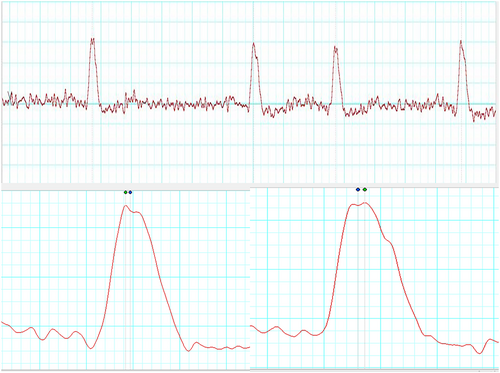
Task: Select the gray cursor line under the bottom-left green marker
Action: tap(125, 283)
